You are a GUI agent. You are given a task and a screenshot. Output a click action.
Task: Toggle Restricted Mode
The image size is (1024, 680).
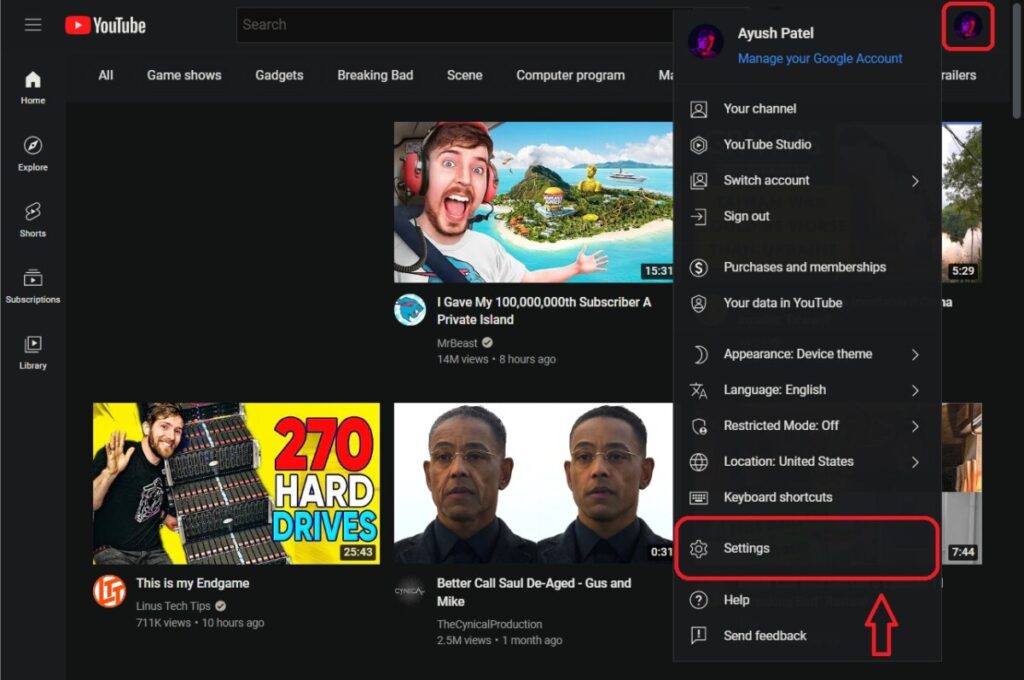click(781, 425)
